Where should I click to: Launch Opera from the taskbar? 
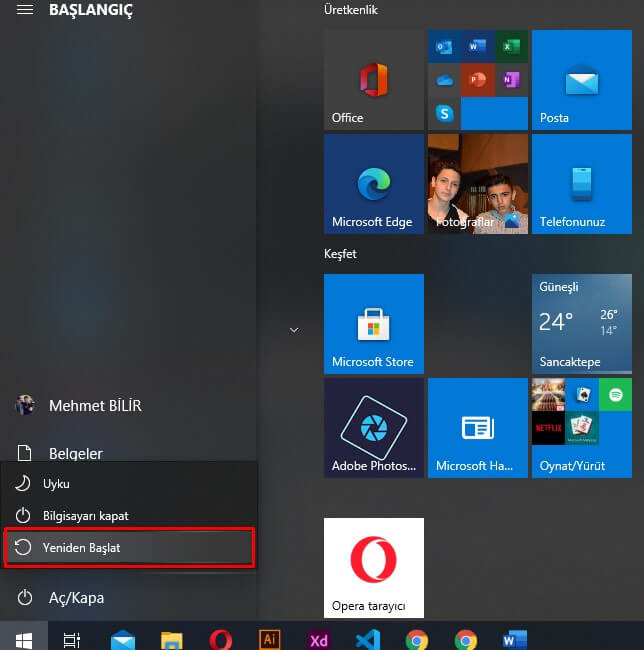point(220,640)
